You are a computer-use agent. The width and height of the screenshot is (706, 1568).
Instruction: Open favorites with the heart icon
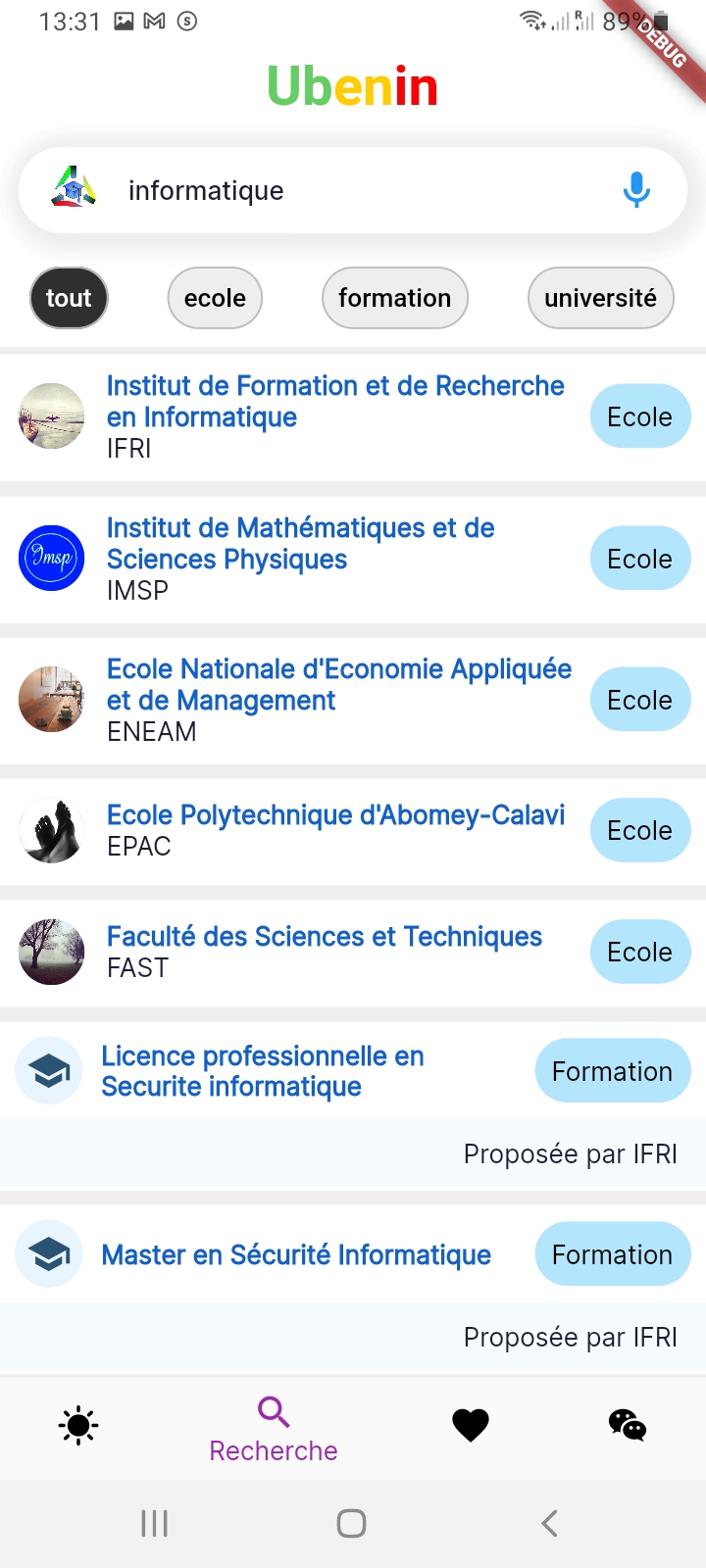[471, 1425]
